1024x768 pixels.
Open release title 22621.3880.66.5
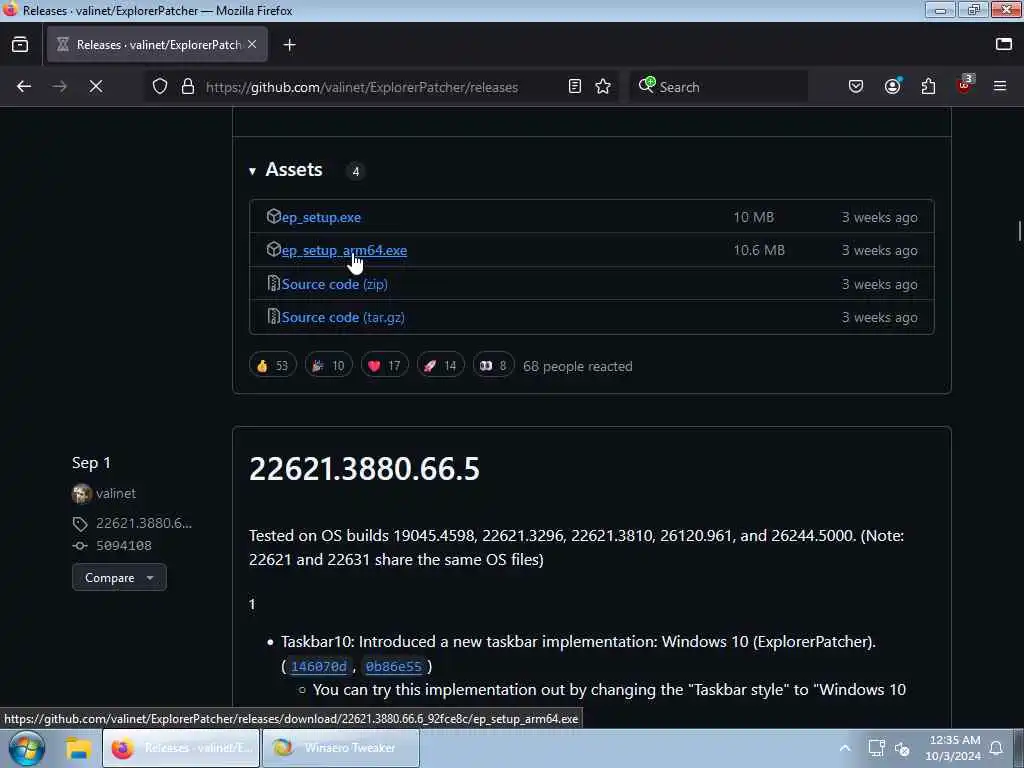pyautogui.click(x=364, y=469)
